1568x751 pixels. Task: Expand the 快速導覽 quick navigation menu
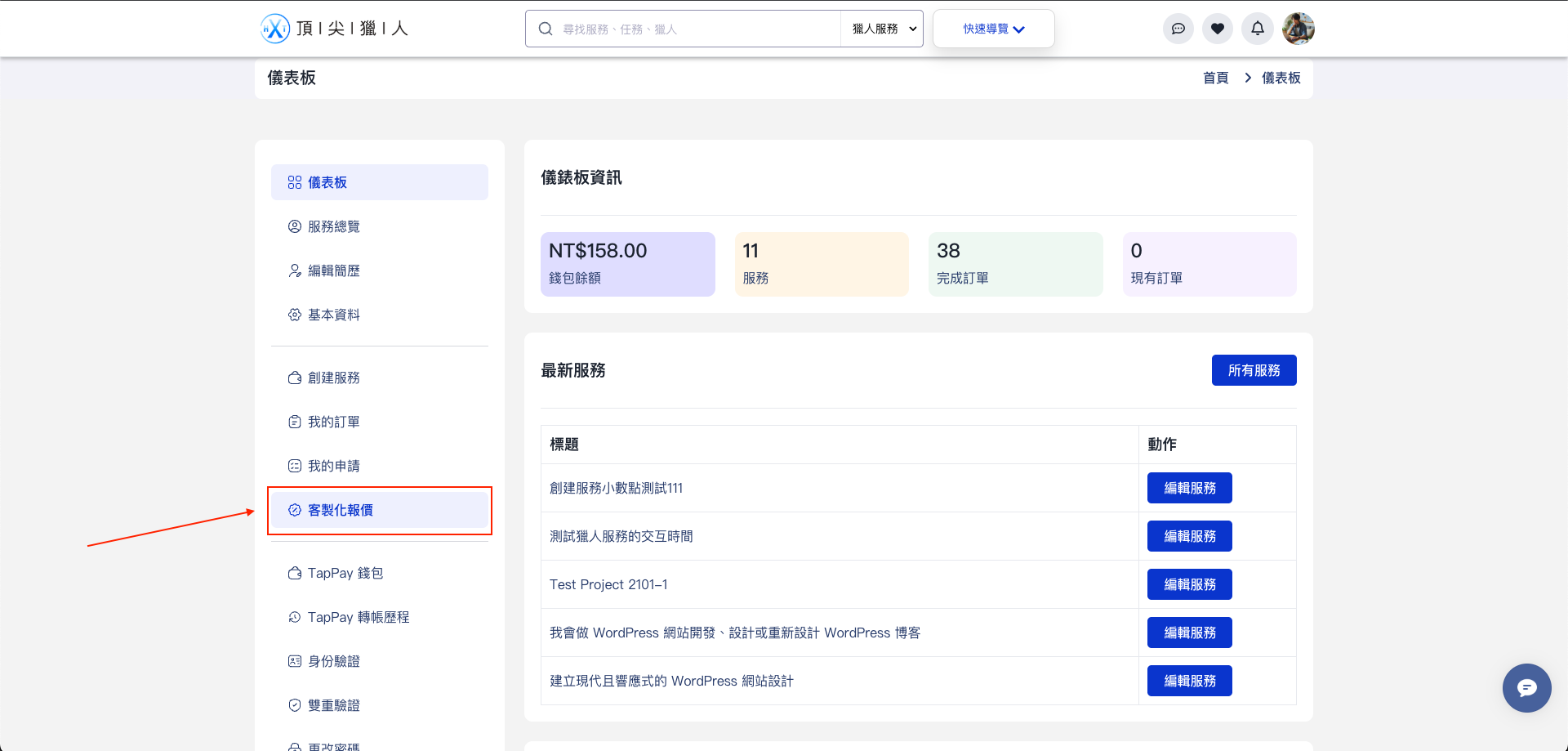(x=993, y=29)
